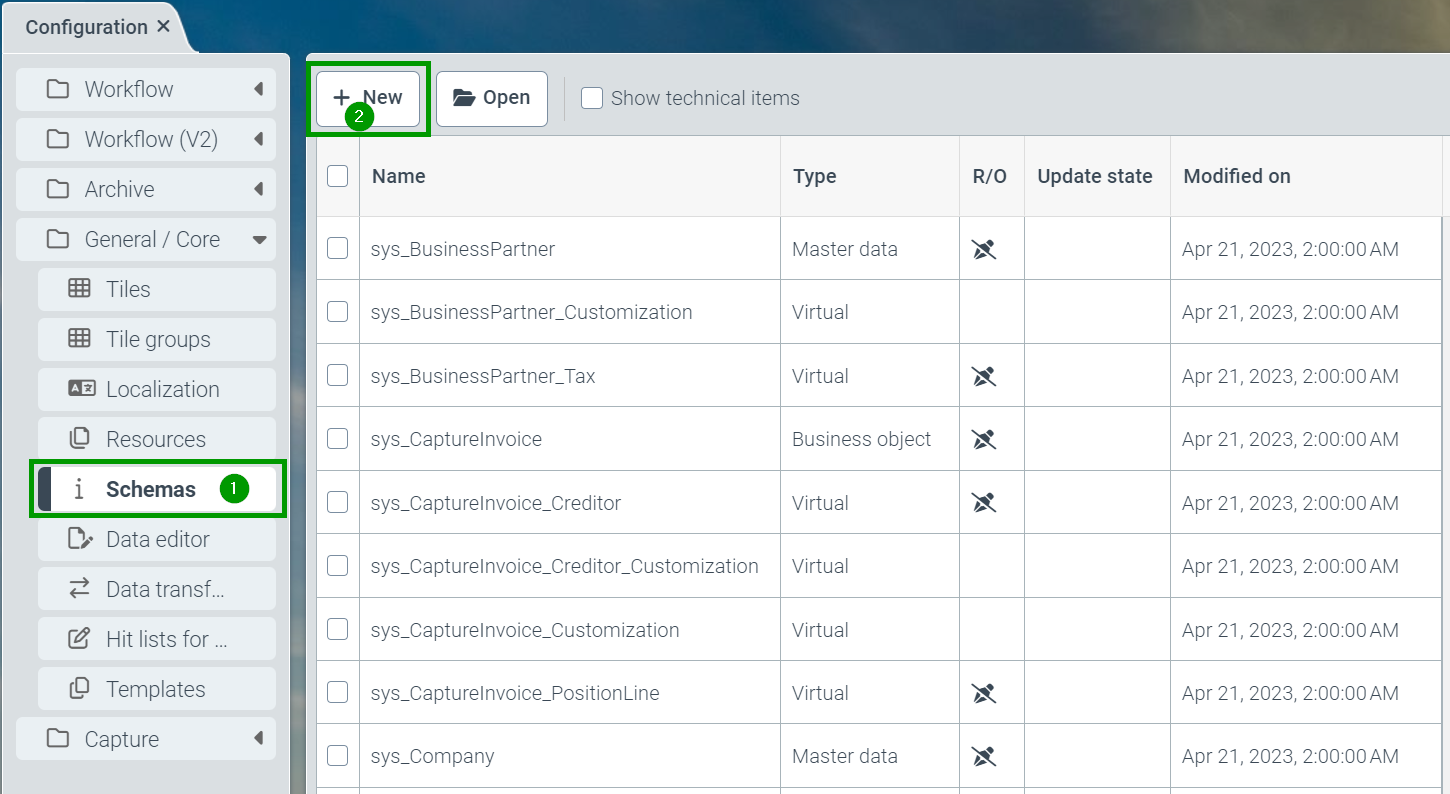Click the Hit lists edit icon
Screen dimensions: 1450x794
(79, 639)
